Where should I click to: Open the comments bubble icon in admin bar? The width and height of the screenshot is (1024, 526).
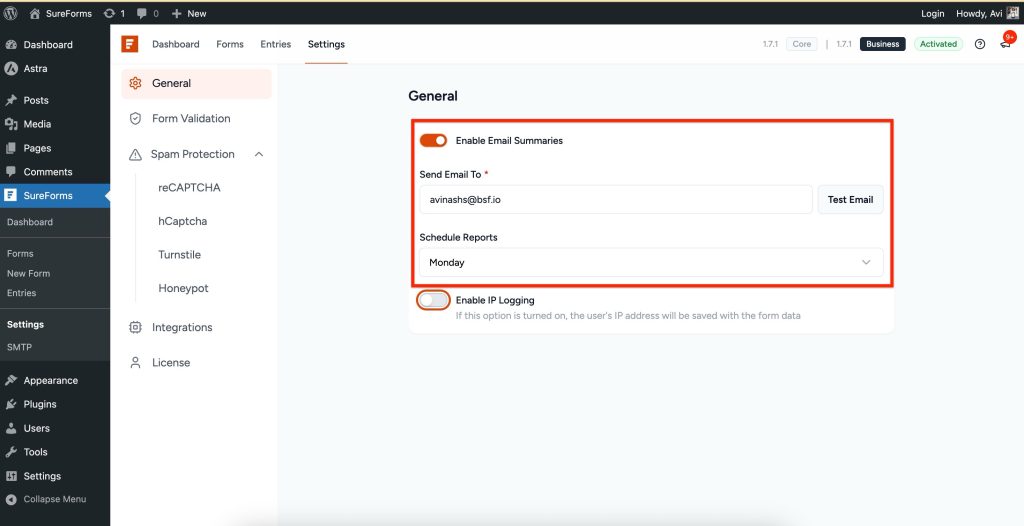(x=142, y=13)
